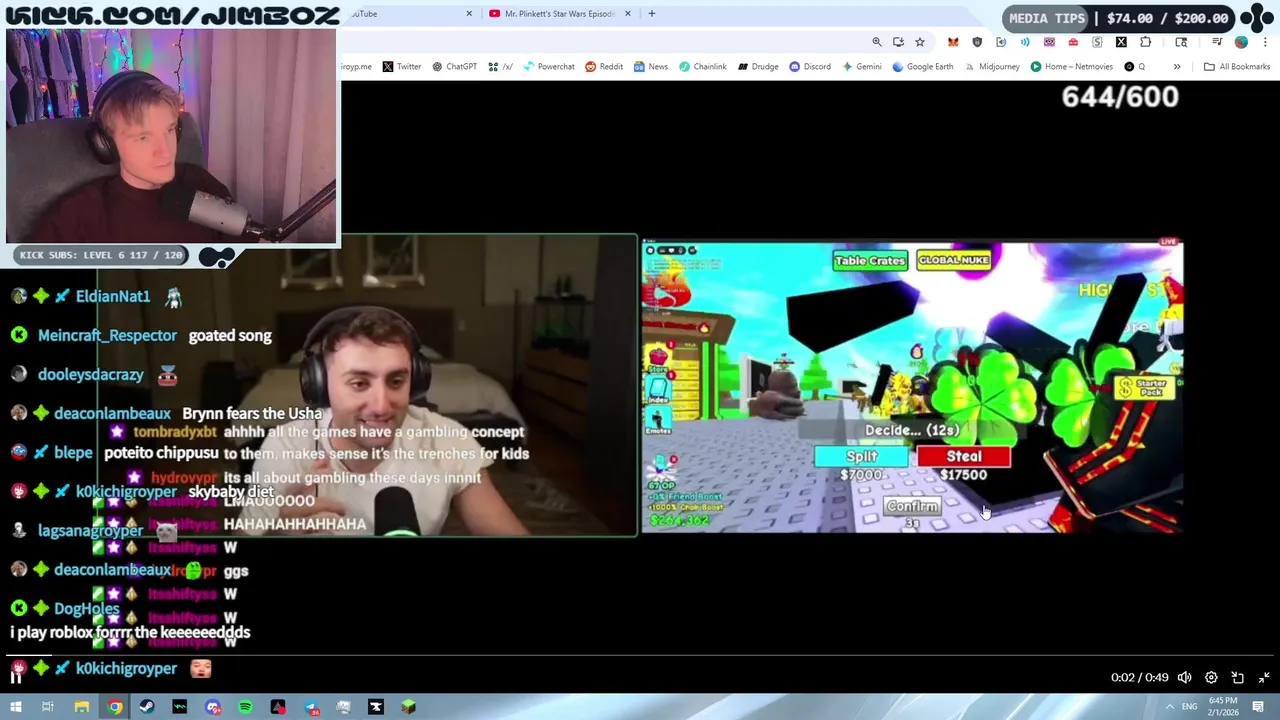This screenshot has width=1280, height=720.
Task: Open the Drudge bookmark
Action: pyautogui.click(x=758, y=67)
